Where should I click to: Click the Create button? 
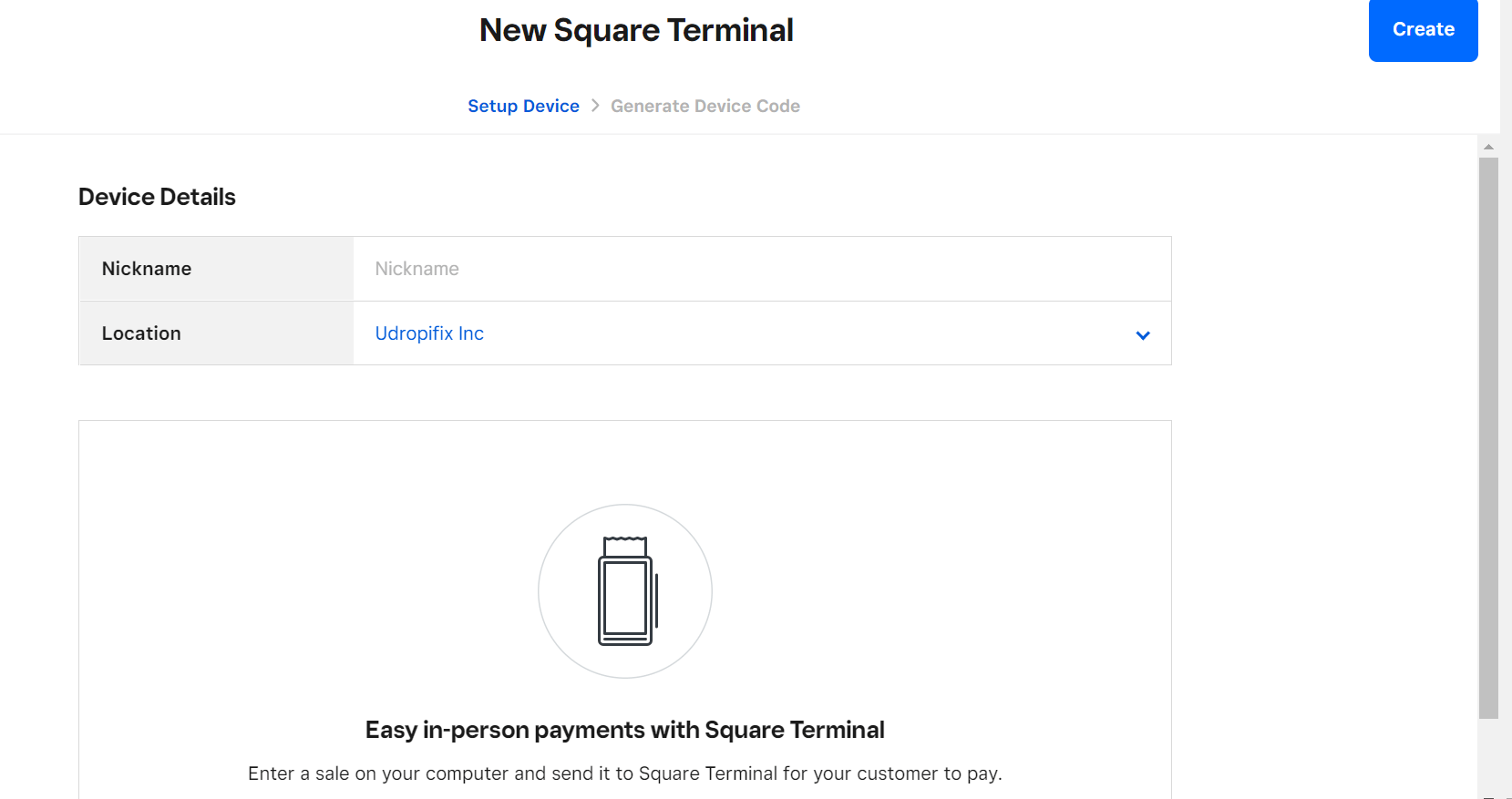1422,29
